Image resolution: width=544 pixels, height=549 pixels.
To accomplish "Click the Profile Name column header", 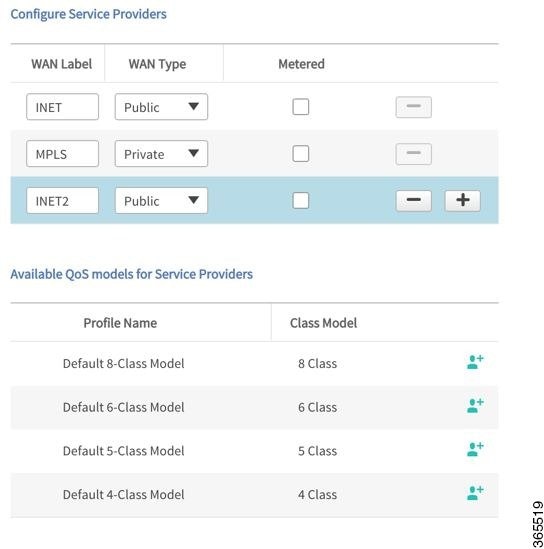I will click(x=120, y=323).
